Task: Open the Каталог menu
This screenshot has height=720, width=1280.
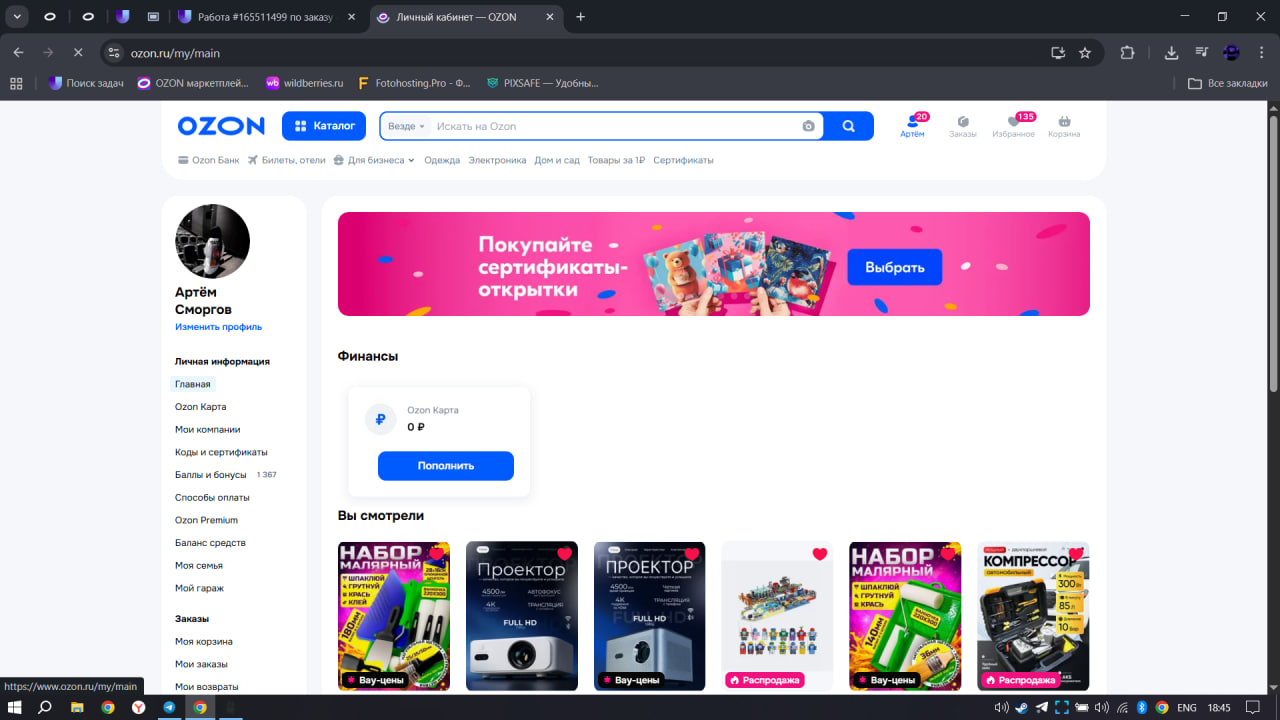Action: tap(325, 126)
